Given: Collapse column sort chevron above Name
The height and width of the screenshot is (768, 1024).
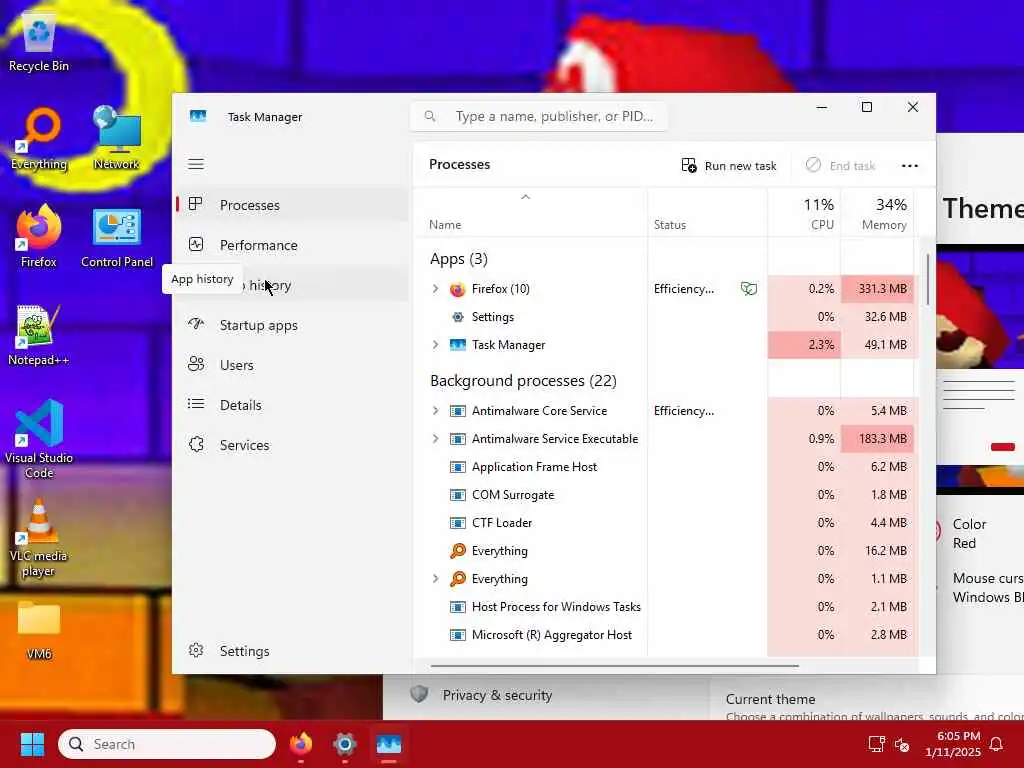Looking at the screenshot, I should click(x=525, y=197).
